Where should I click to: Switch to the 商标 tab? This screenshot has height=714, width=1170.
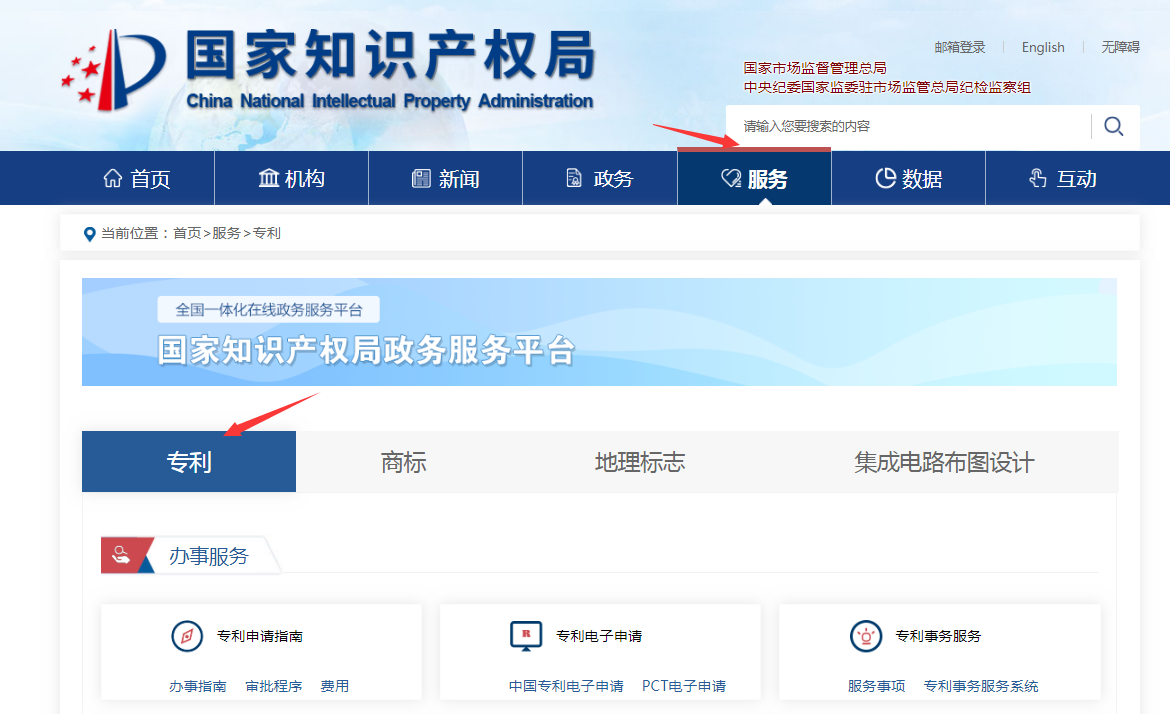404,462
